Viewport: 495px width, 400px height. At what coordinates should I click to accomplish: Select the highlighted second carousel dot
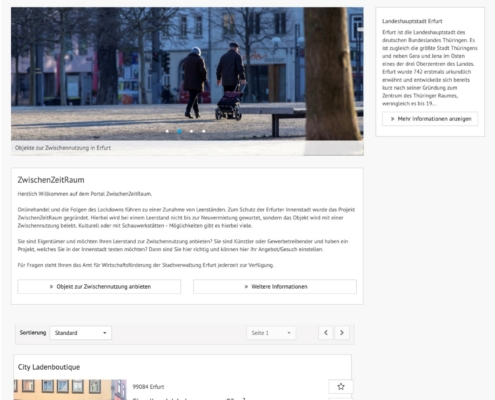point(179,131)
